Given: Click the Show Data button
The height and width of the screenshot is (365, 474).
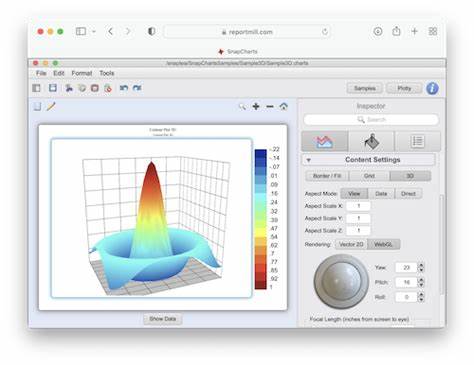Looking at the screenshot, I should point(163,319).
